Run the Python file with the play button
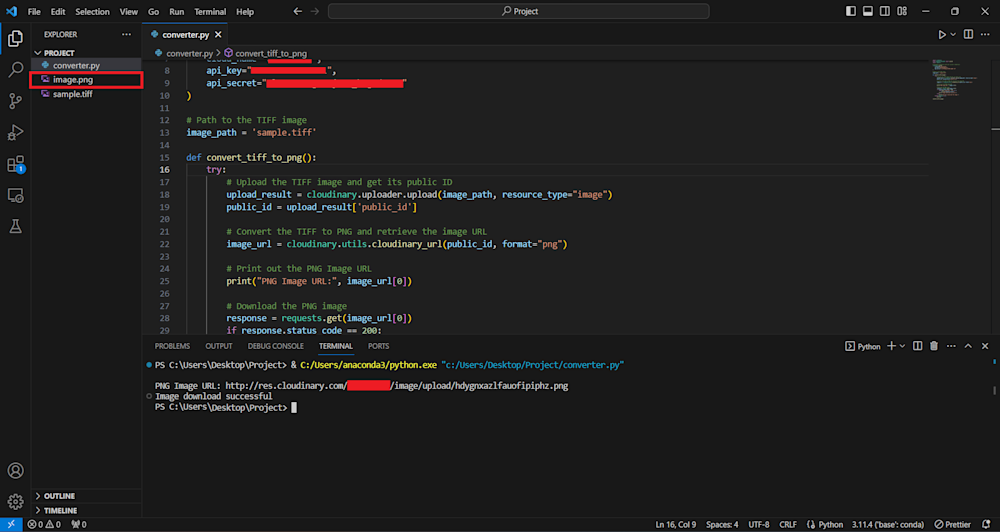This screenshot has width=1000, height=532. coord(941,34)
